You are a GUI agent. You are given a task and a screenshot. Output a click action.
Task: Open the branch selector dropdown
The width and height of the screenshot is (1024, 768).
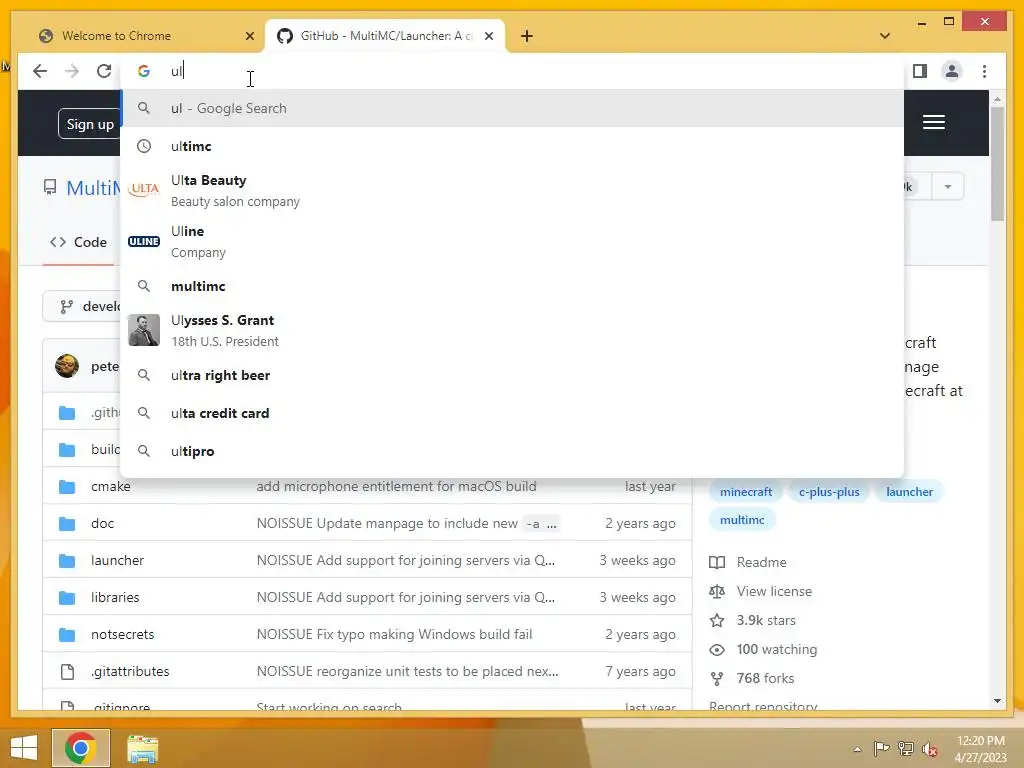click(x=82, y=306)
